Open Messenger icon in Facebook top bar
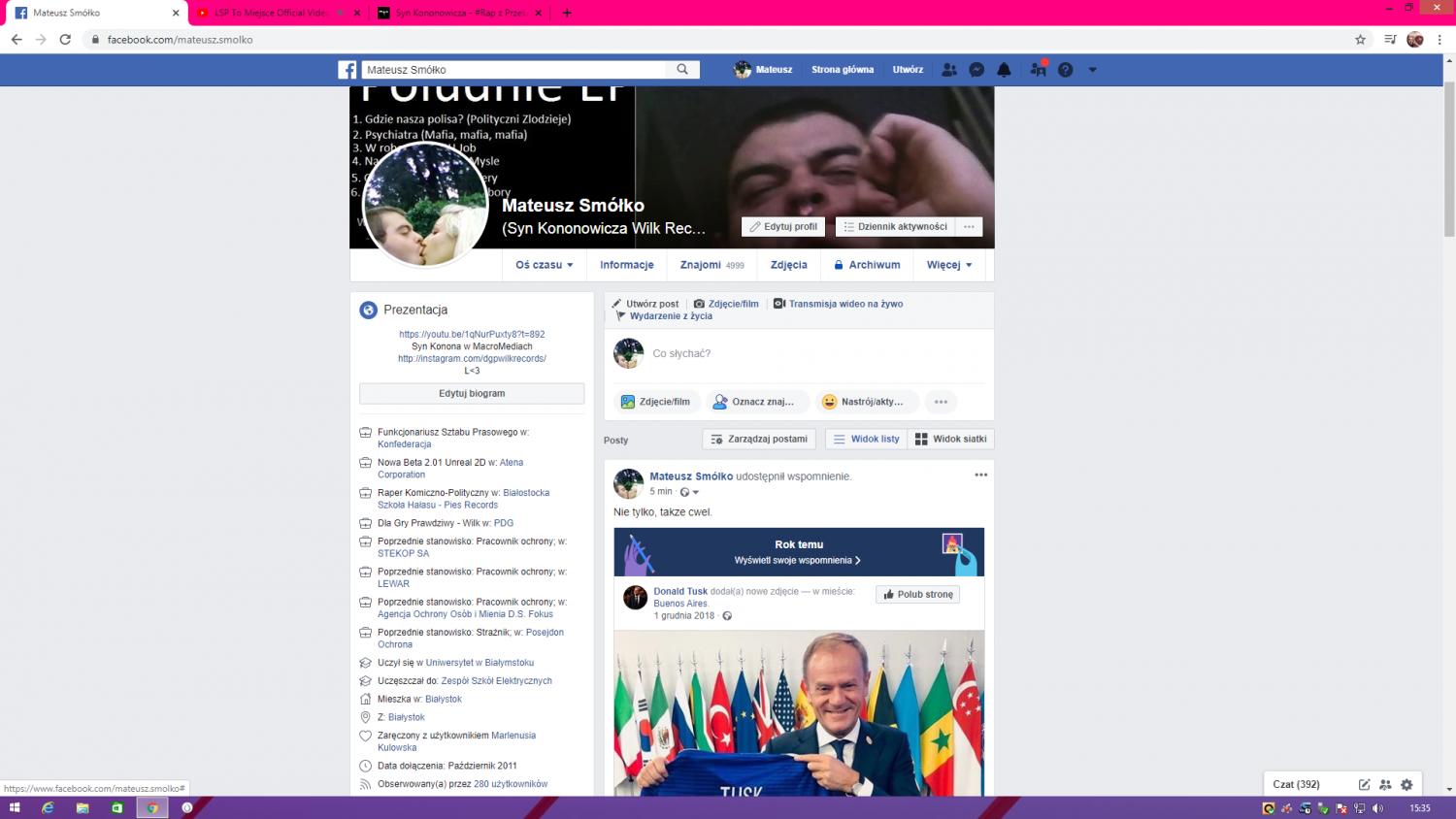 (x=976, y=70)
